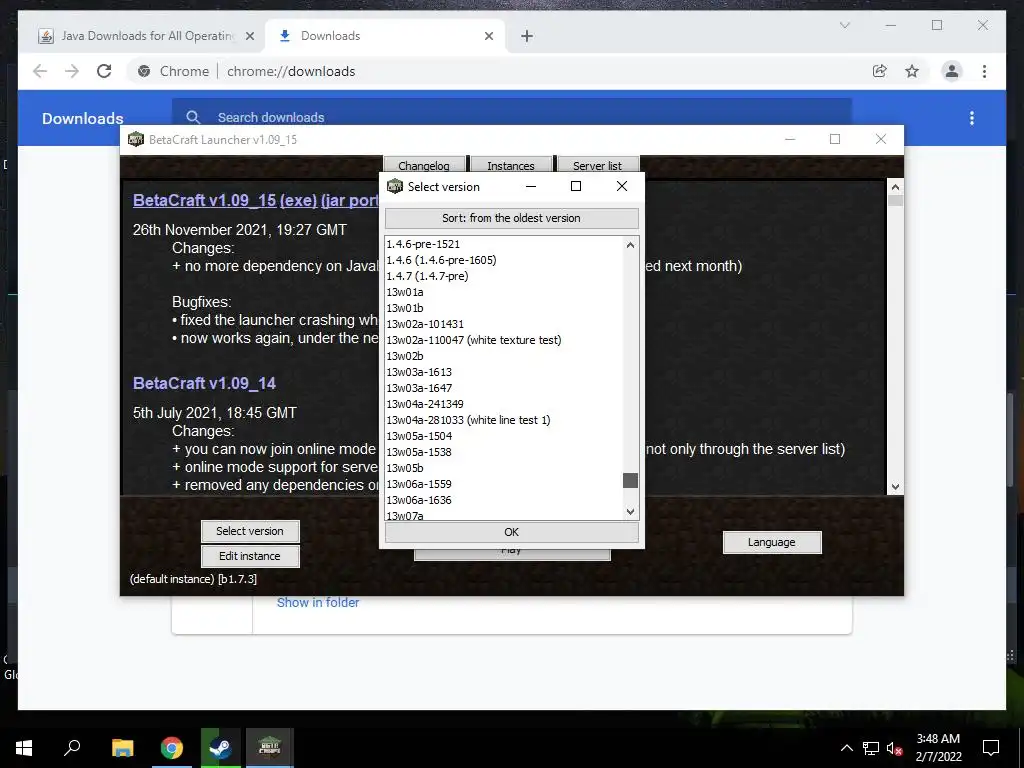1024x768 pixels.
Task: Click the Search downloads field
Action: pyautogui.click(x=511, y=118)
